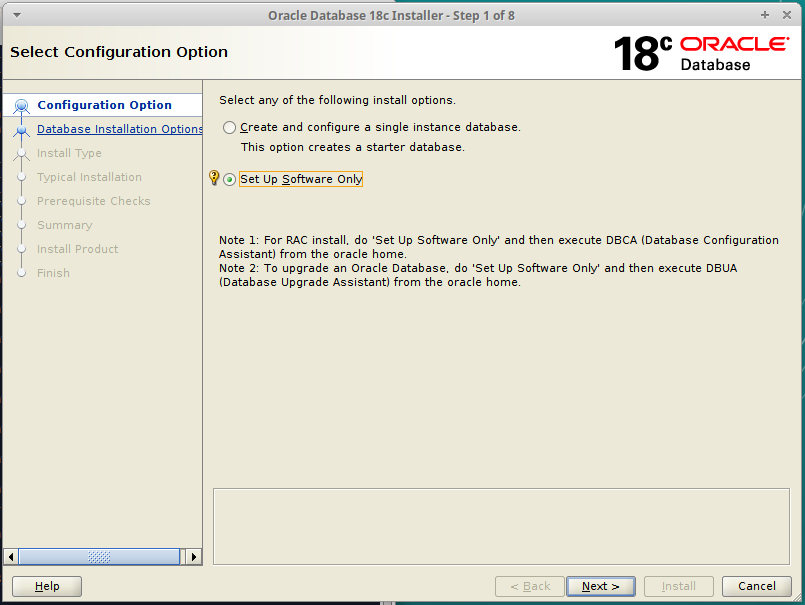Select 'Create and configure a single instance database' radio
Screen dimensions: 805x605
(x=229, y=127)
